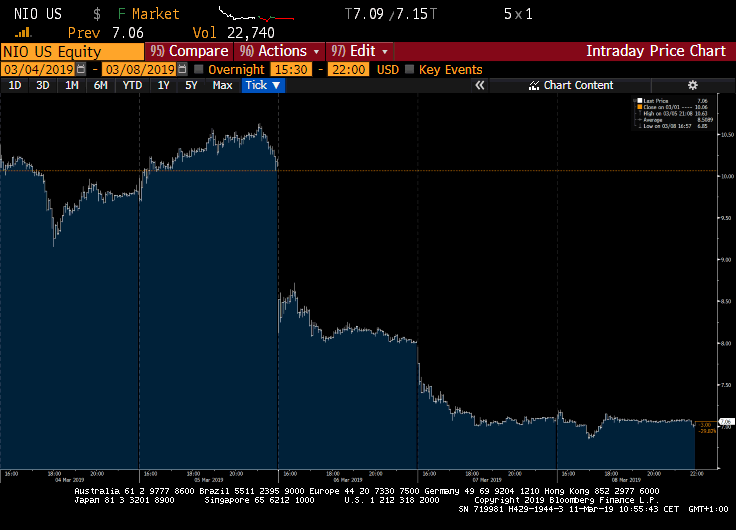
Task: Select the 1D range tab
Action: click(x=15, y=85)
